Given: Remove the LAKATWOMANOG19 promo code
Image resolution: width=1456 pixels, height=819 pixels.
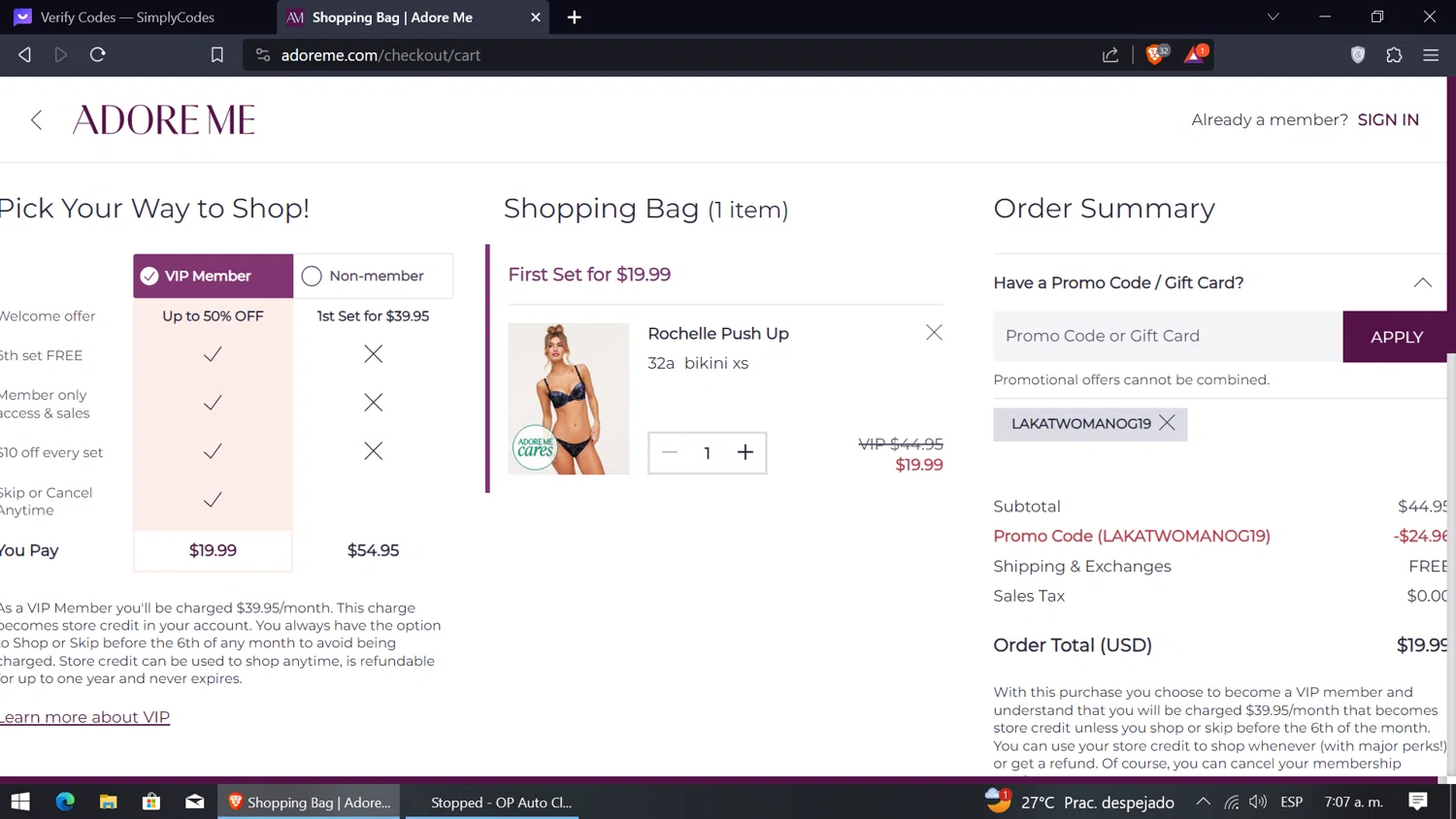Looking at the screenshot, I should click(x=1167, y=423).
